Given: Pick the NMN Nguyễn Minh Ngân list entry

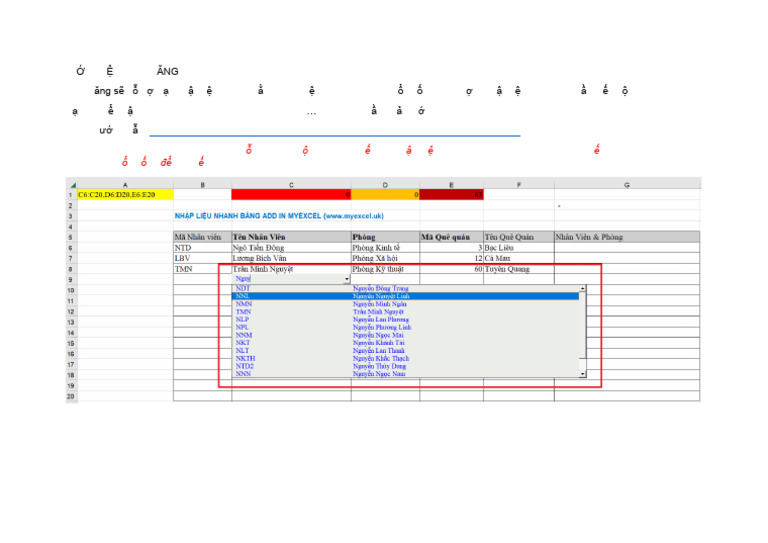Looking at the screenshot, I should tap(406, 304).
